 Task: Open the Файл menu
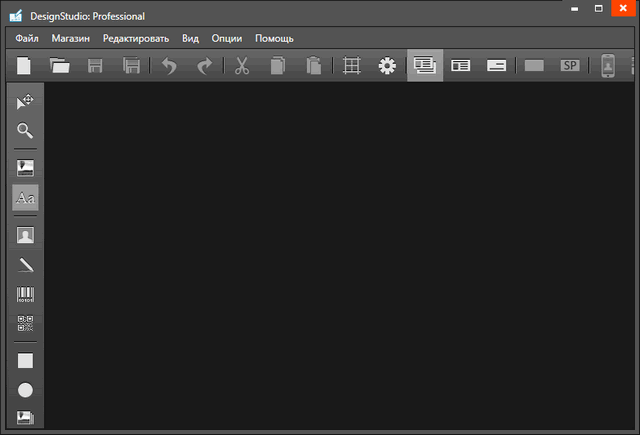point(27,38)
